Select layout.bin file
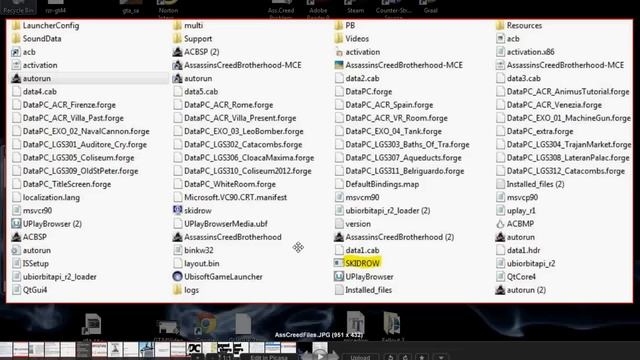The width and height of the screenshot is (640, 360). [x=202, y=264]
